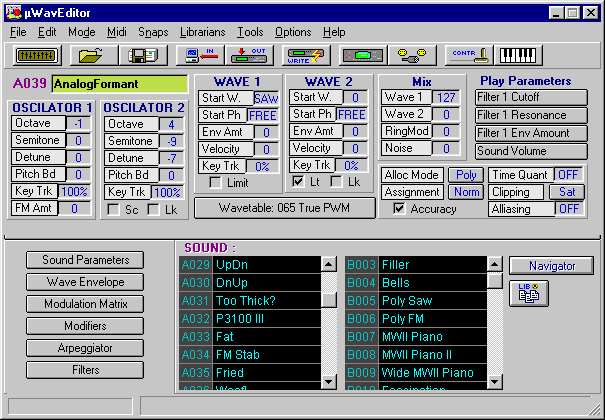Toggle Alloc Mode Poly value
The height and width of the screenshot is (420, 605).
coord(463,175)
